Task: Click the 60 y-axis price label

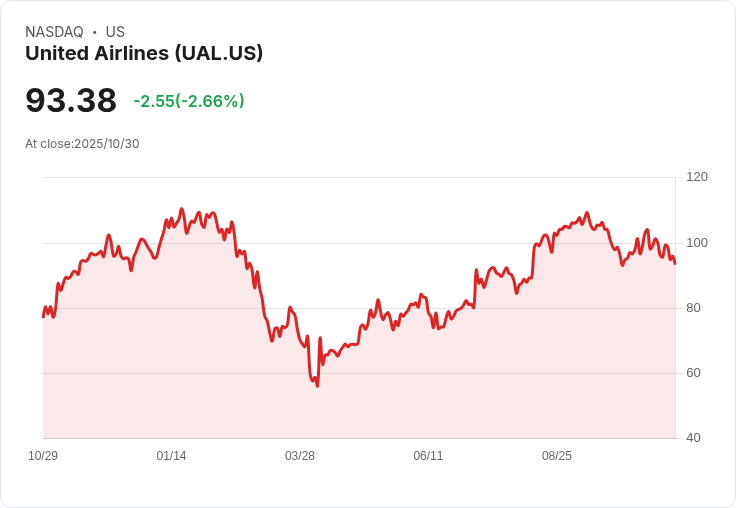Action: (x=693, y=373)
